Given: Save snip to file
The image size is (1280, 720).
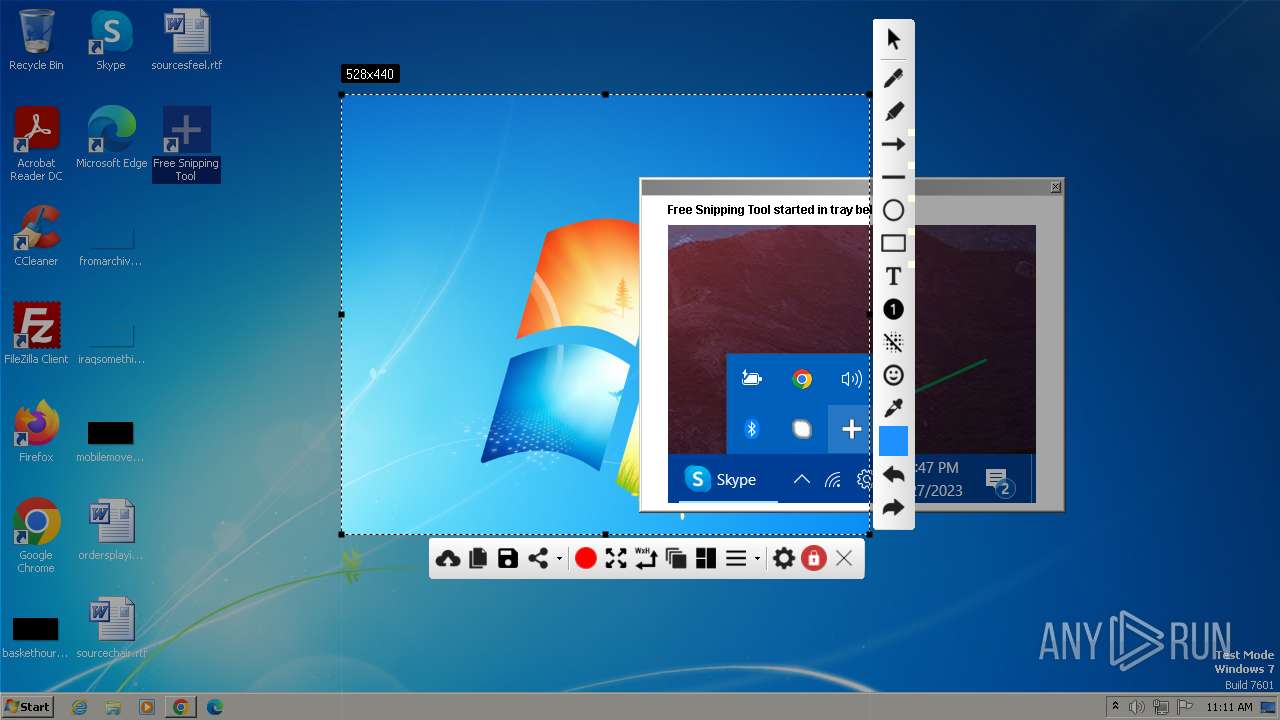Looking at the screenshot, I should (508, 558).
